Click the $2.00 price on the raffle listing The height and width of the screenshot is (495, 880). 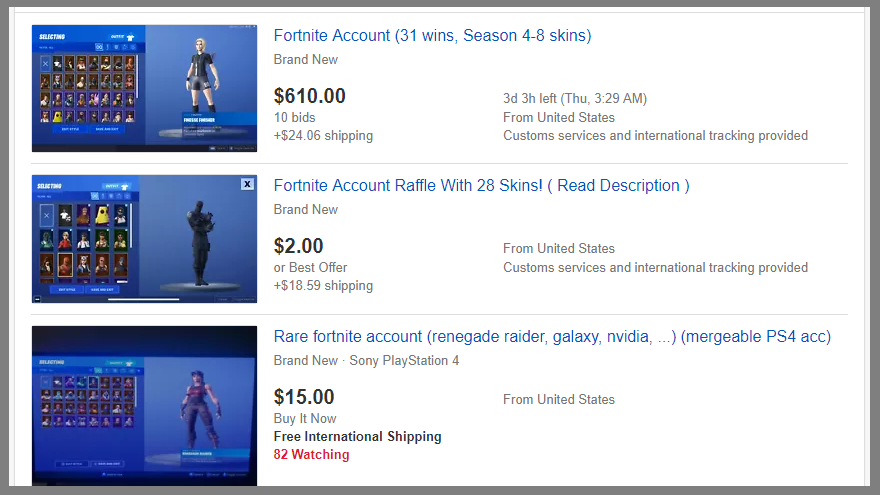point(298,246)
